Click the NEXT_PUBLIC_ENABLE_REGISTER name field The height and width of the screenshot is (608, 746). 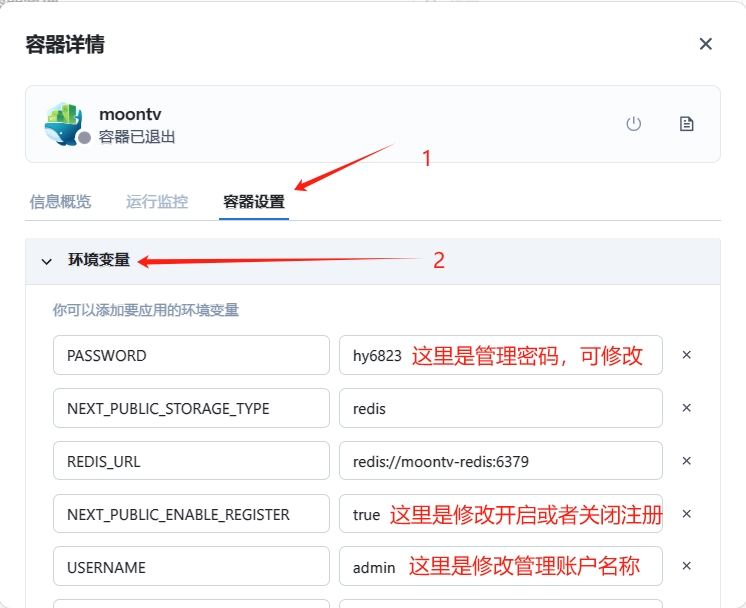coord(191,513)
